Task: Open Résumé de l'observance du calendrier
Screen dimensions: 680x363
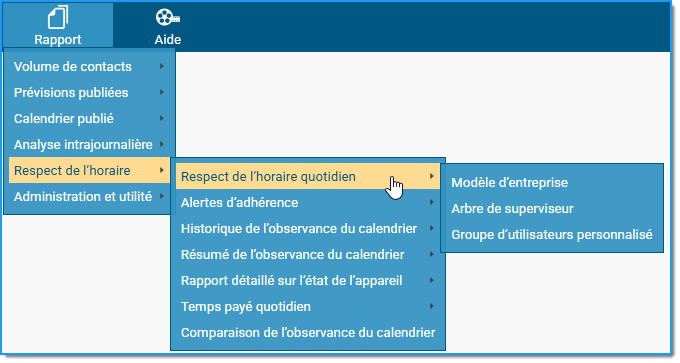Action: (x=307, y=255)
